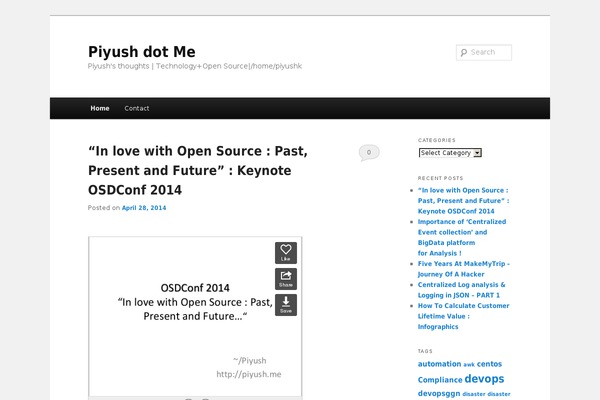Open the Contact menu item

pos(137,108)
